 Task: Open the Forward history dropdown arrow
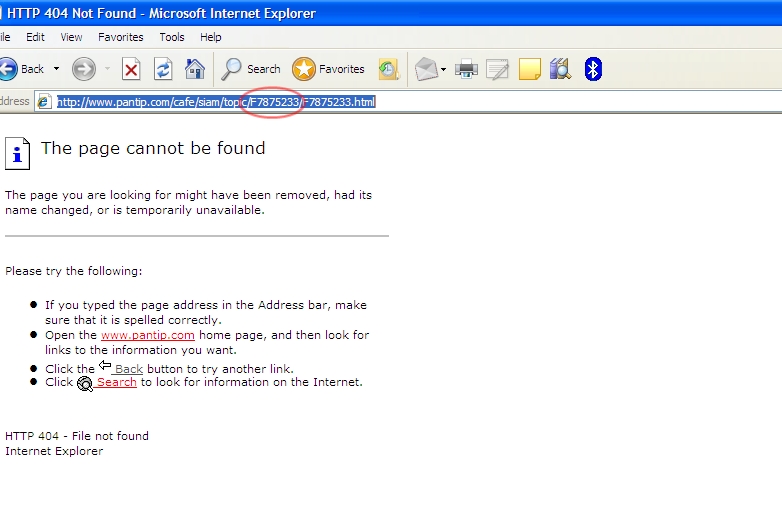tap(107, 69)
